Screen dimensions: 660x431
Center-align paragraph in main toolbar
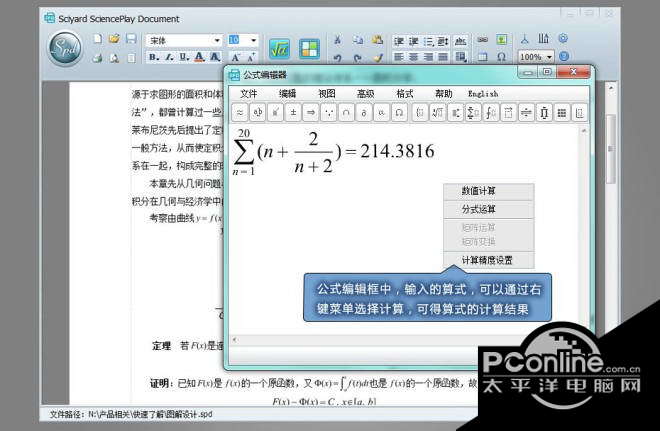click(413, 57)
